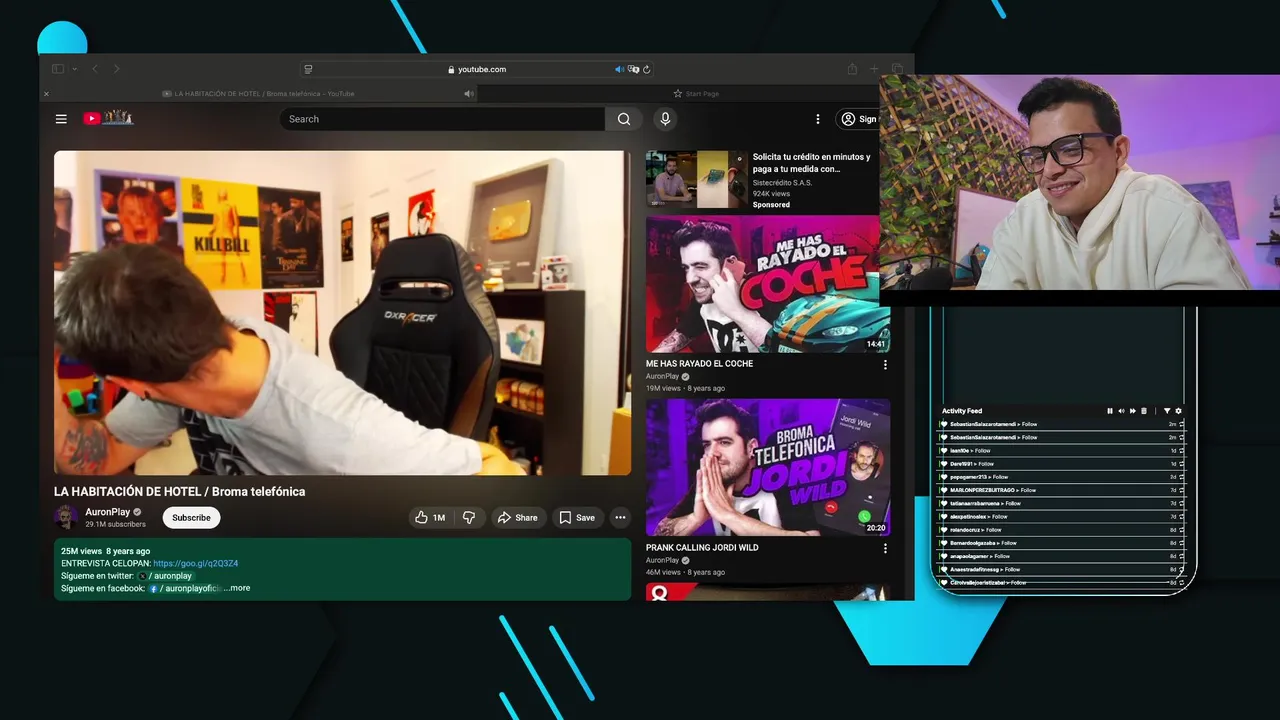This screenshot has width=1280, height=720.
Task: Toggle Safari sidebar
Action: (58, 69)
